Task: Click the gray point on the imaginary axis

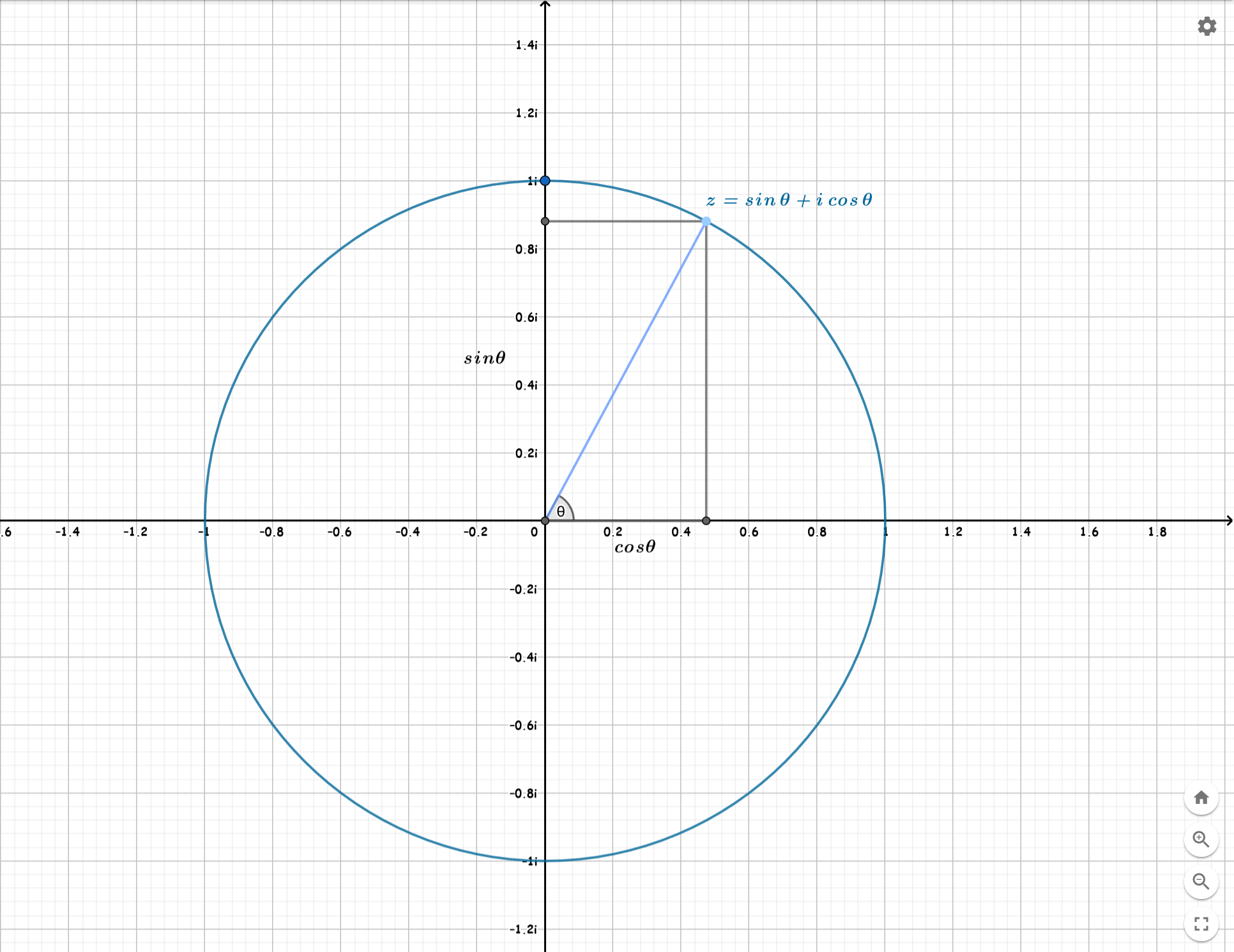Action: click(545, 221)
